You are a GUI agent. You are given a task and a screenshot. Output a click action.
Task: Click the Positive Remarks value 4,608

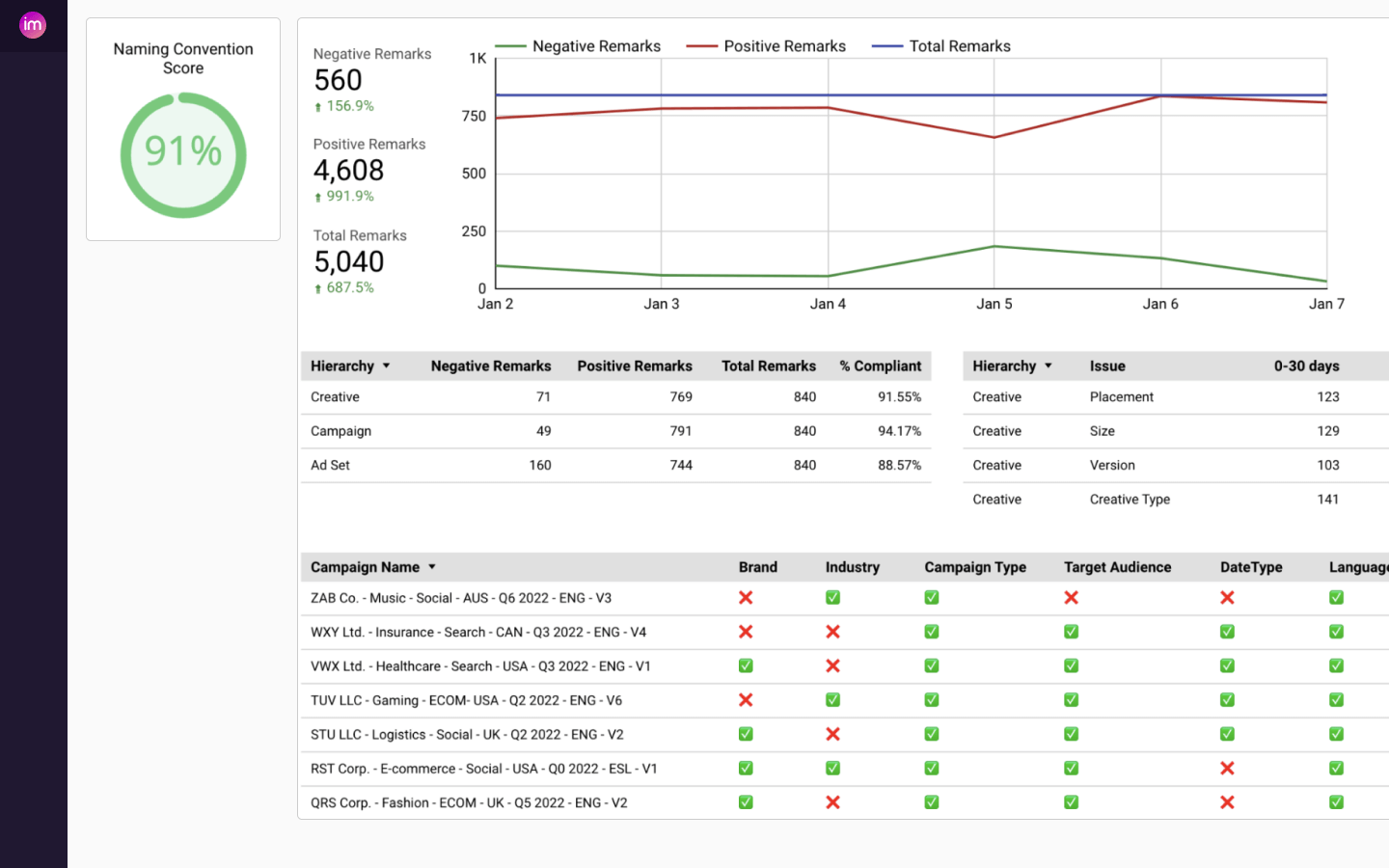click(348, 170)
